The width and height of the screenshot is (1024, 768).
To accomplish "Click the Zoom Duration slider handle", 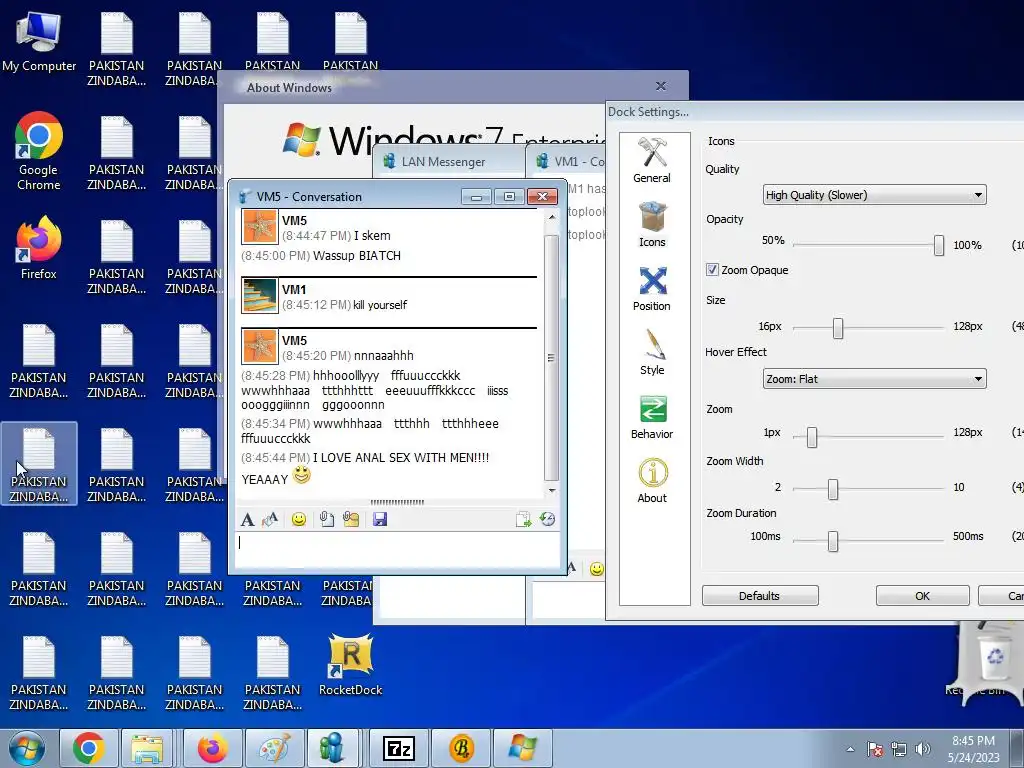I will point(833,540).
